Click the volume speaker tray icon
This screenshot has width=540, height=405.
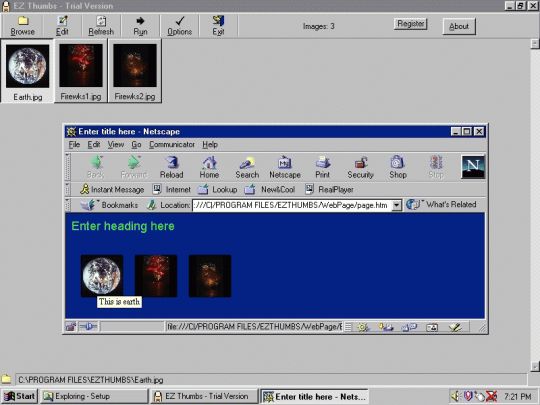[x=456, y=396]
